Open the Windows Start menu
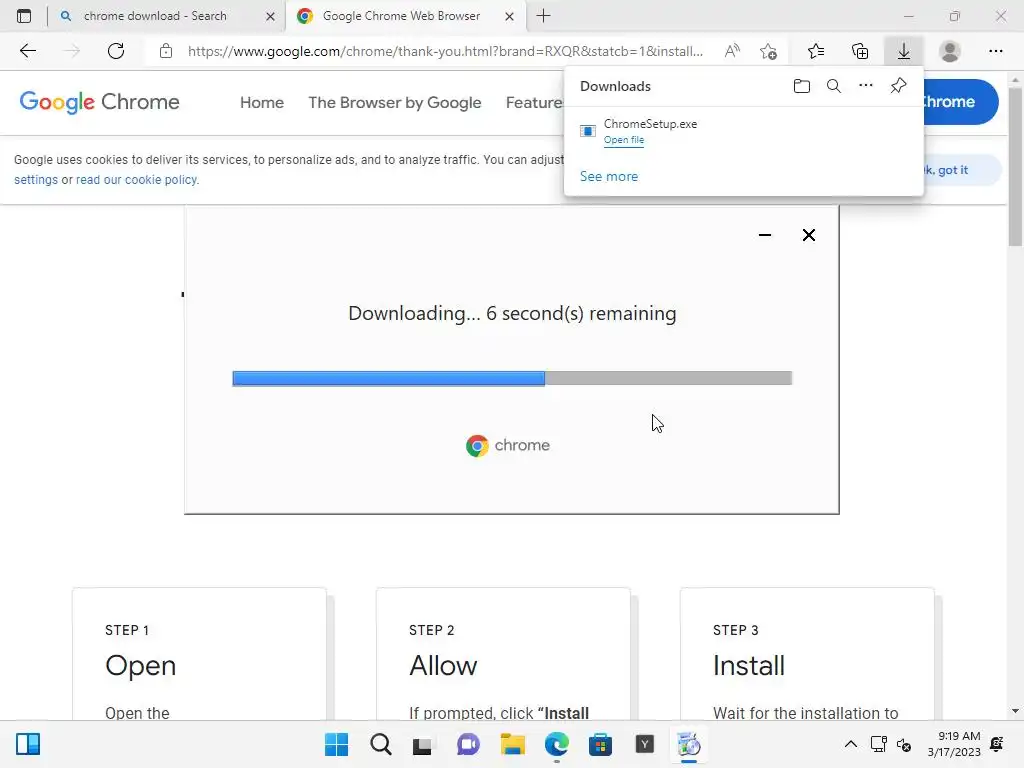The height and width of the screenshot is (768, 1024). point(336,744)
